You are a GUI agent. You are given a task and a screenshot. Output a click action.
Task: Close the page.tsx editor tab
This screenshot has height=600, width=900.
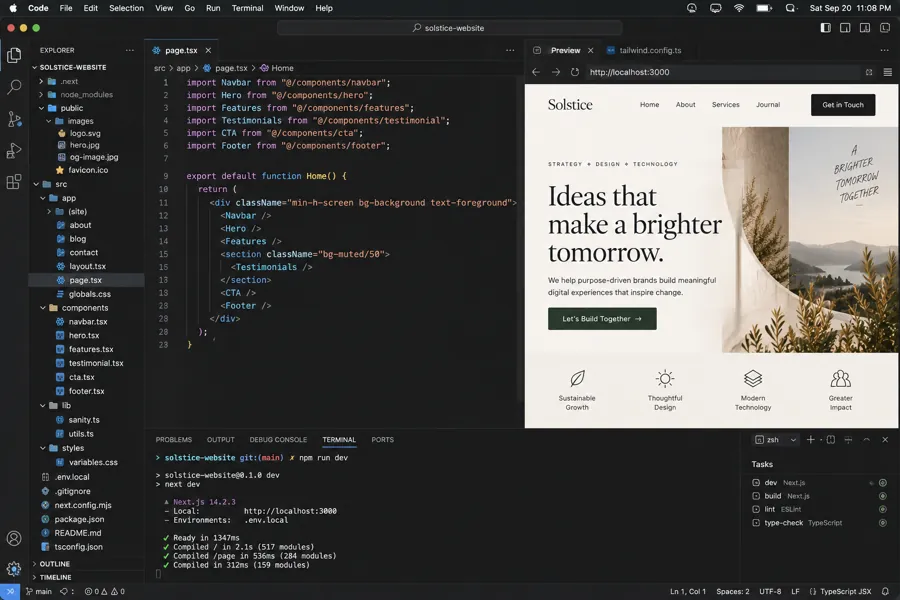208,51
